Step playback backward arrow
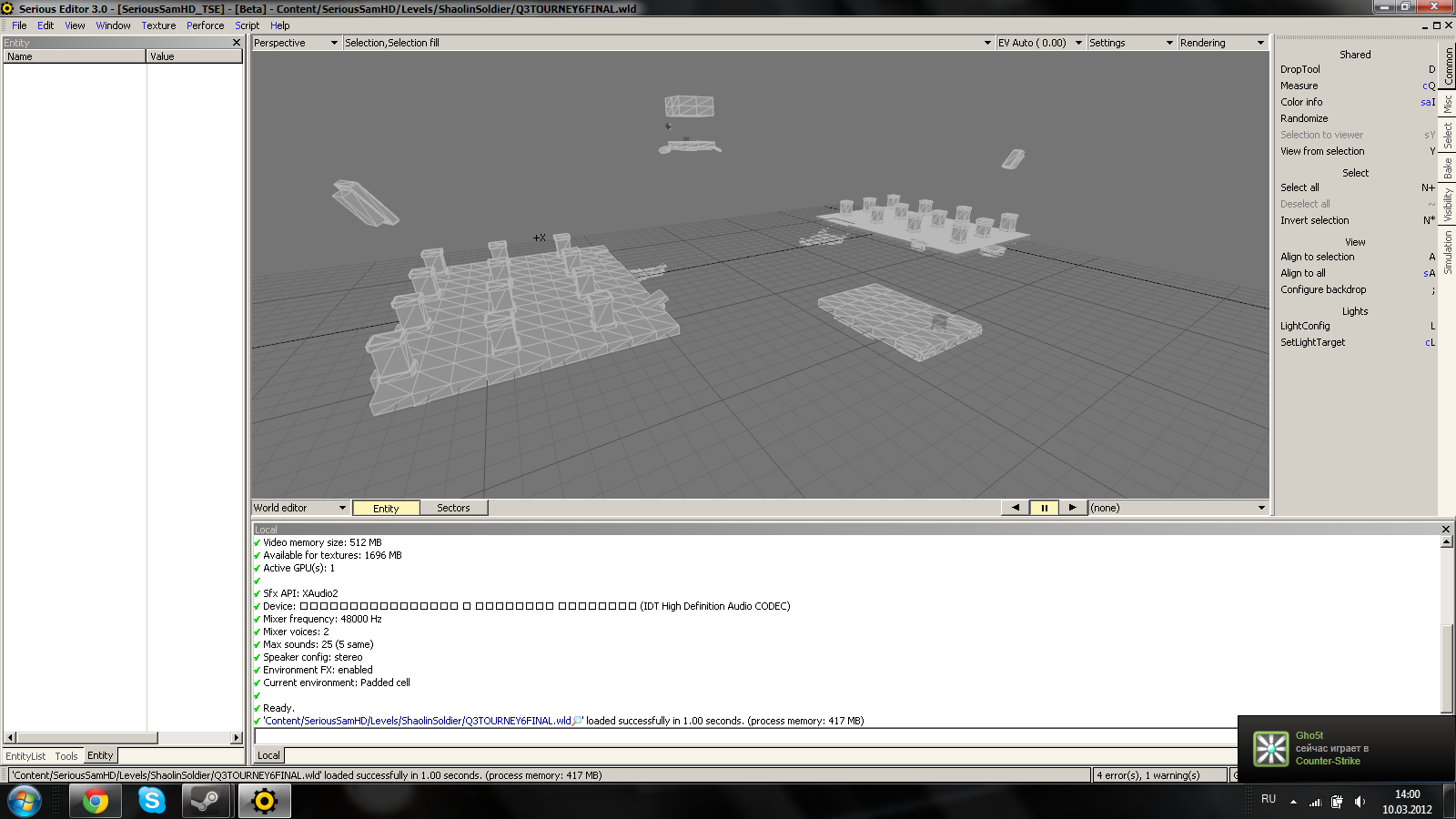The width and height of the screenshot is (1456, 819). (x=1015, y=508)
